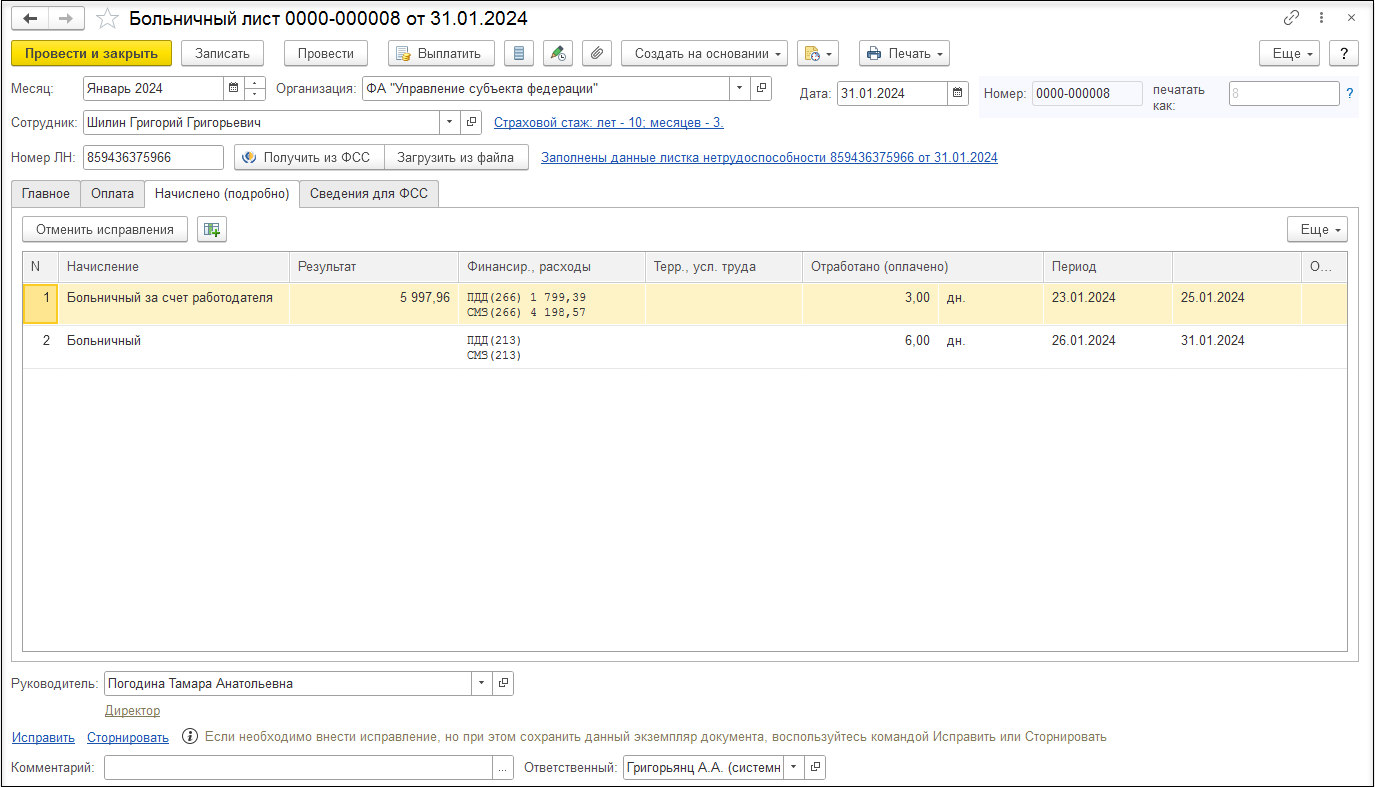This screenshot has width=1375, height=787.
Task: Click the Дата field 31.01.2024
Action: point(892,93)
